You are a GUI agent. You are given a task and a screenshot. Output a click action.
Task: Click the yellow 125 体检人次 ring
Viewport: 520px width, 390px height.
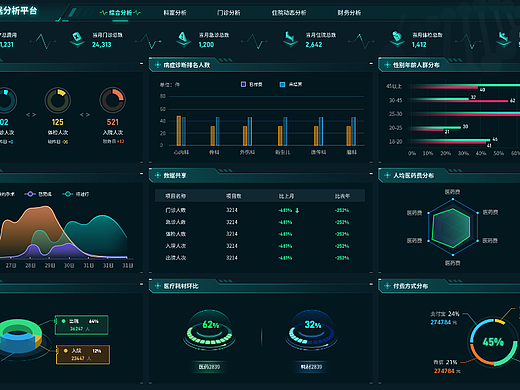tap(58, 100)
